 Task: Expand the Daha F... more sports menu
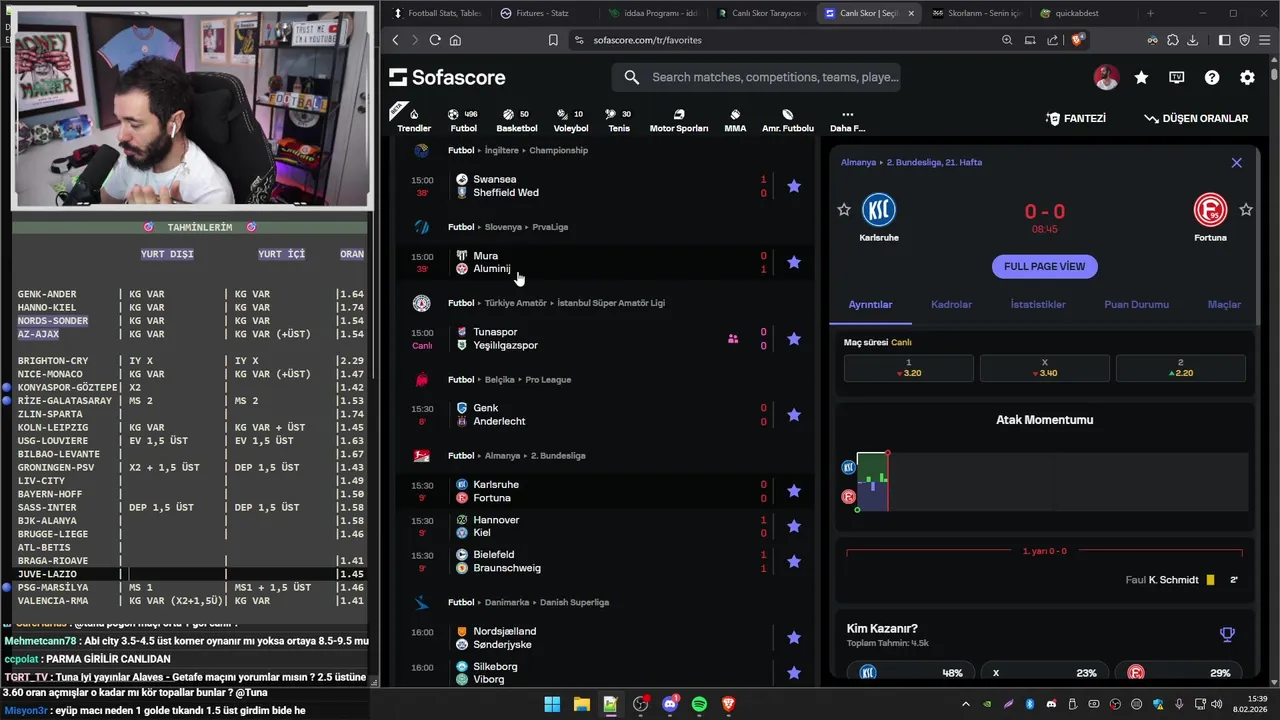847,120
